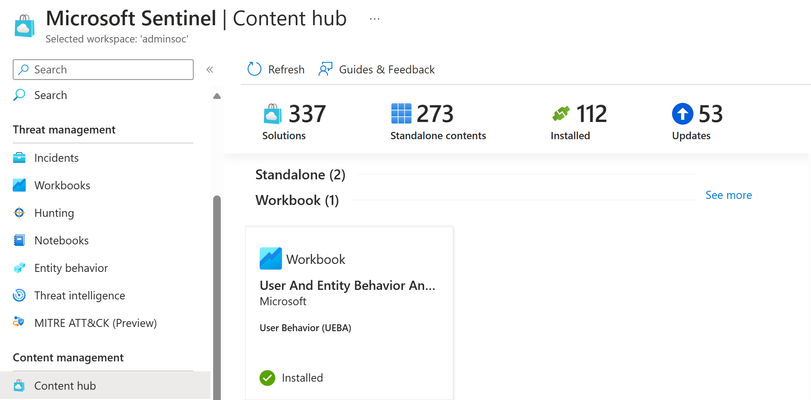Click the green Installed checkmark icon
The image size is (811, 400).
click(267, 378)
